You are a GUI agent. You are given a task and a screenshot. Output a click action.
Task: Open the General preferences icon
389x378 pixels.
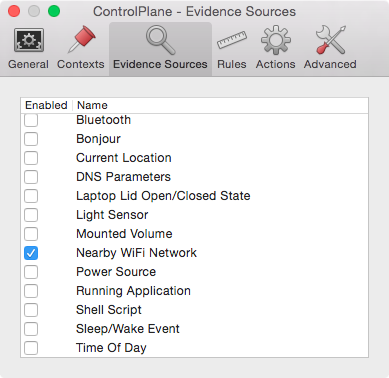click(x=29, y=40)
